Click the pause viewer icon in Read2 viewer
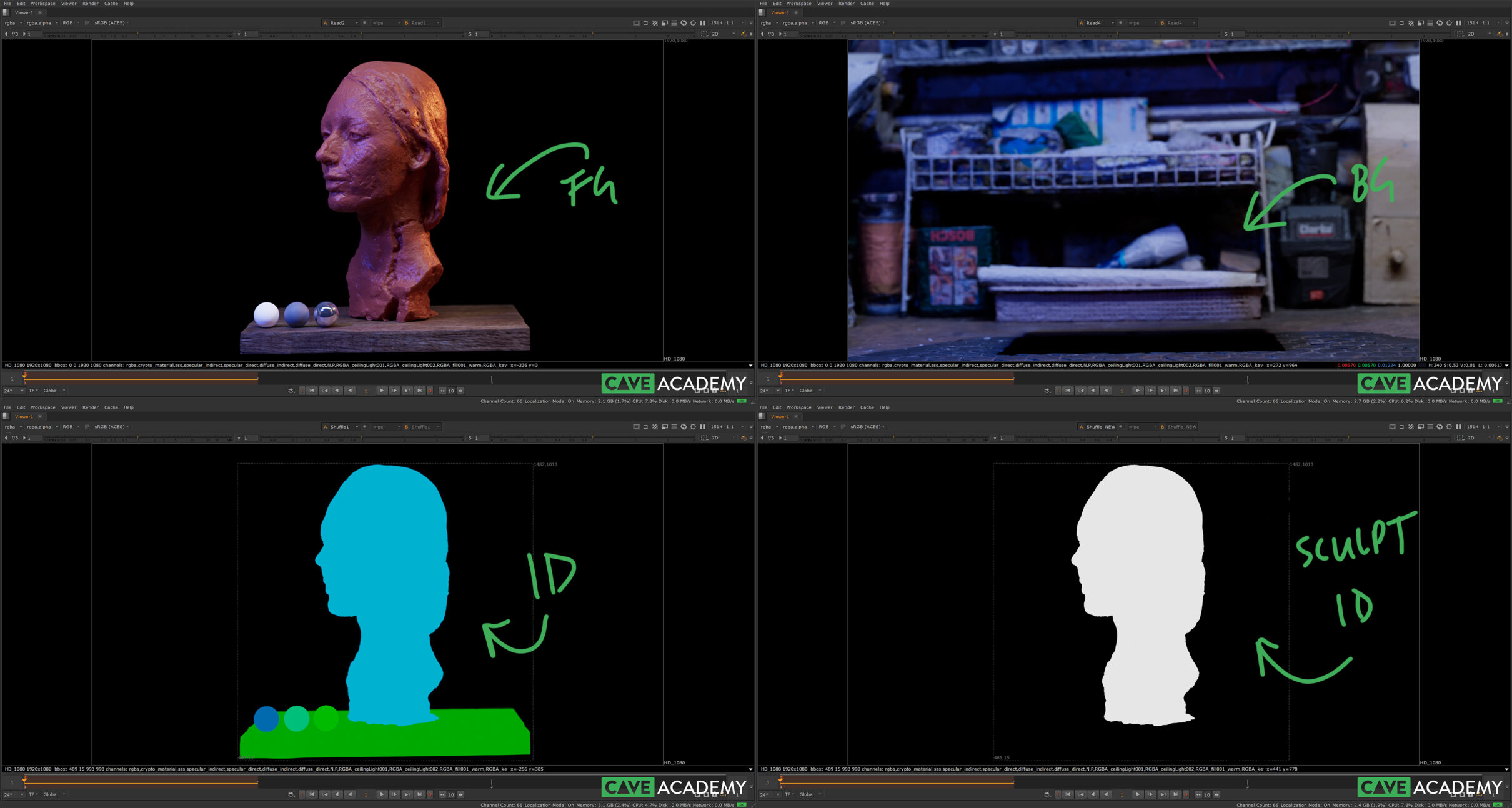Image resolution: width=1512 pixels, height=808 pixels. click(x=702, y=23)
